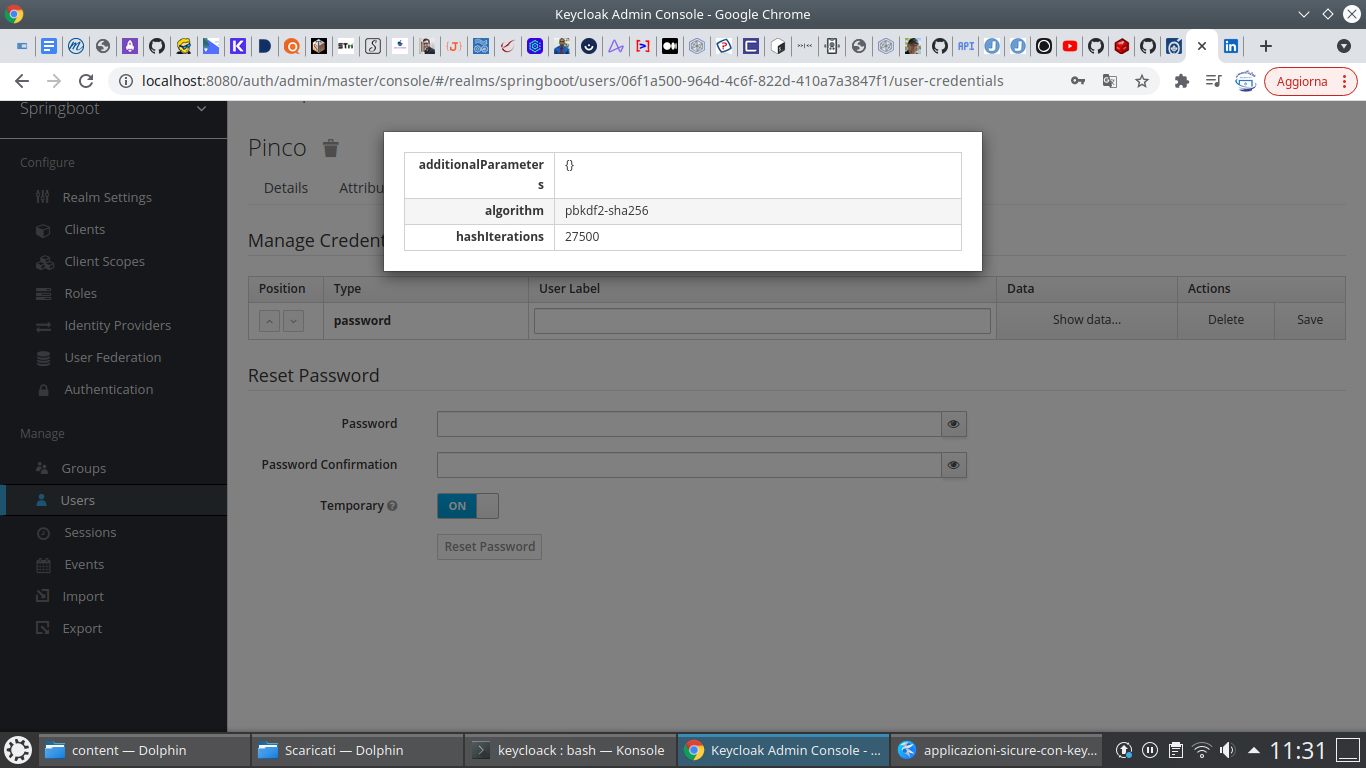
Task: Open media control icon
Action: pyautogui.click(x=1213, y=81)
